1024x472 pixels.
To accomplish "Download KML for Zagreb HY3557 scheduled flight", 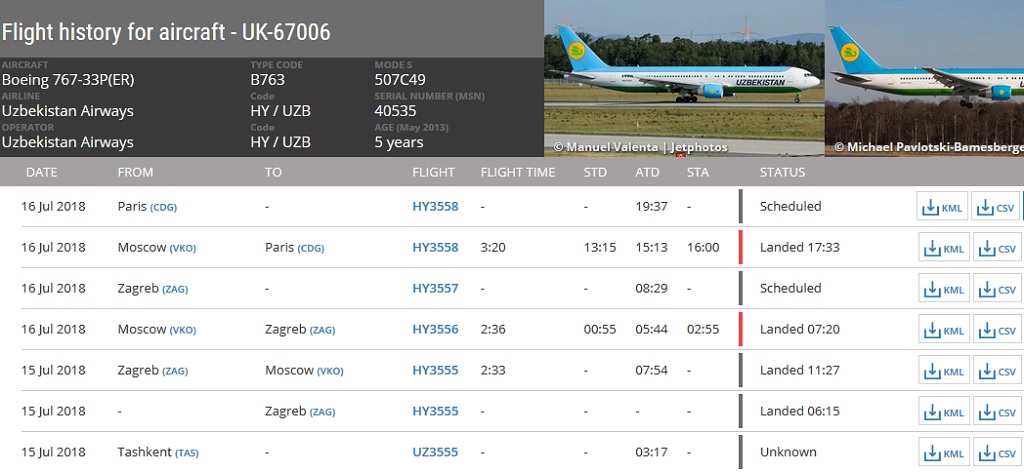I will point(943,290).
